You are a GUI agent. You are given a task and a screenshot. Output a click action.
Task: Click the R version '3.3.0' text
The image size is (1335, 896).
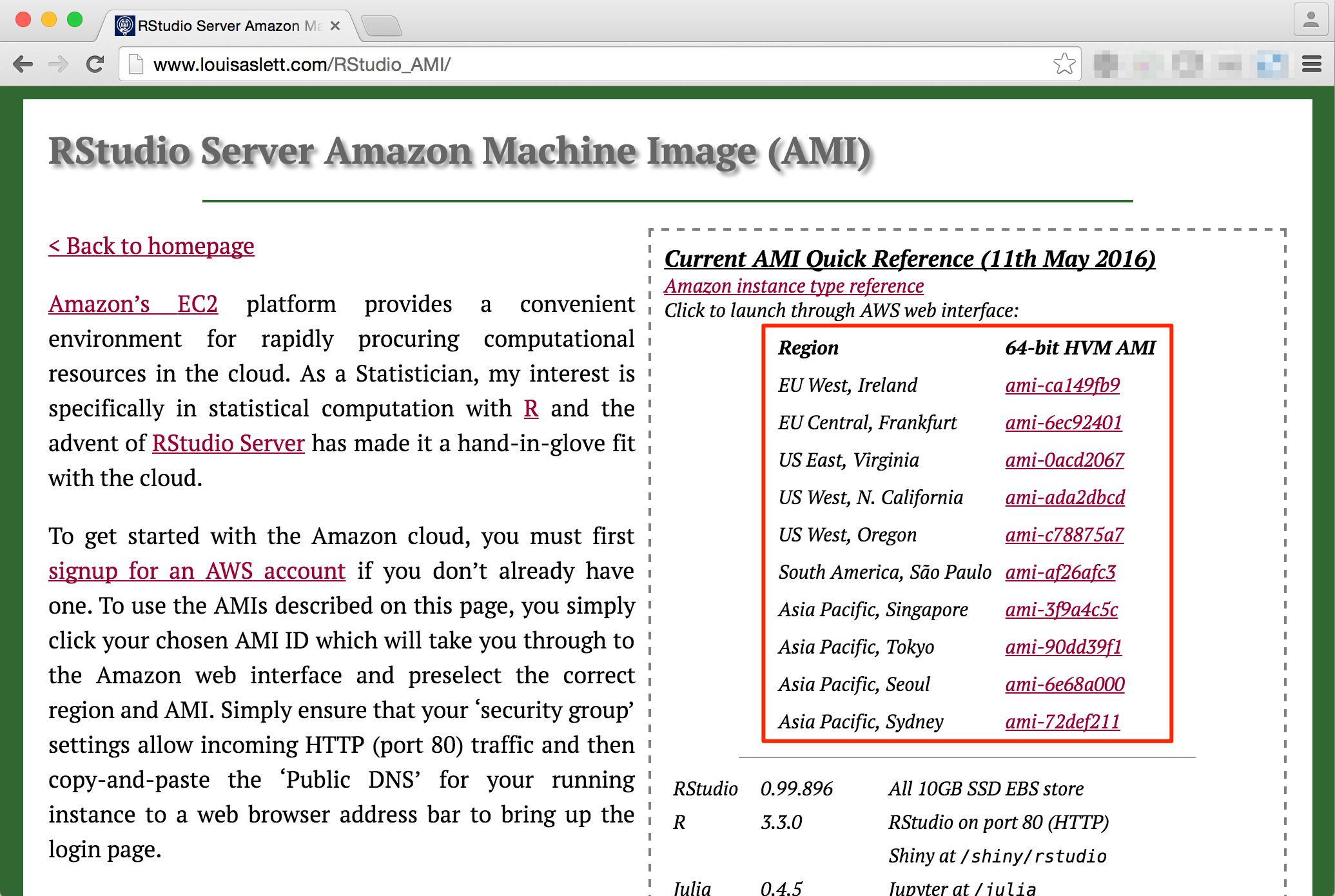(x=781, y=823)
